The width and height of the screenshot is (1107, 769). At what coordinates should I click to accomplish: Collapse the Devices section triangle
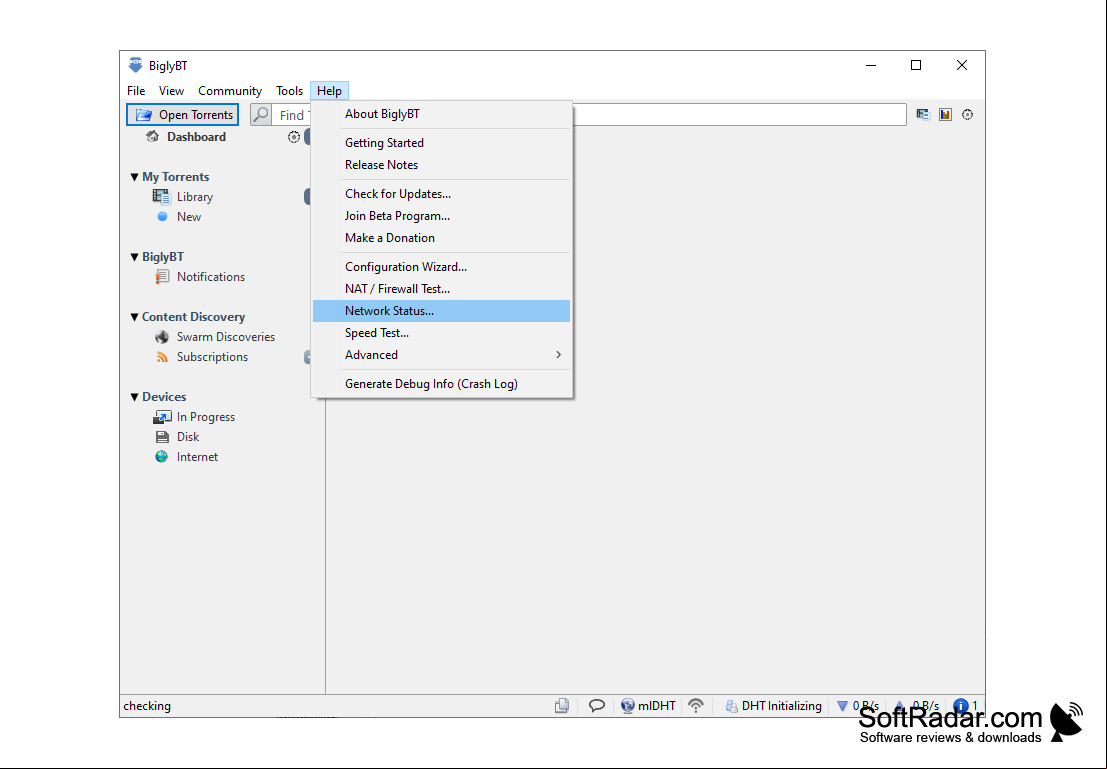click(134, 397)
